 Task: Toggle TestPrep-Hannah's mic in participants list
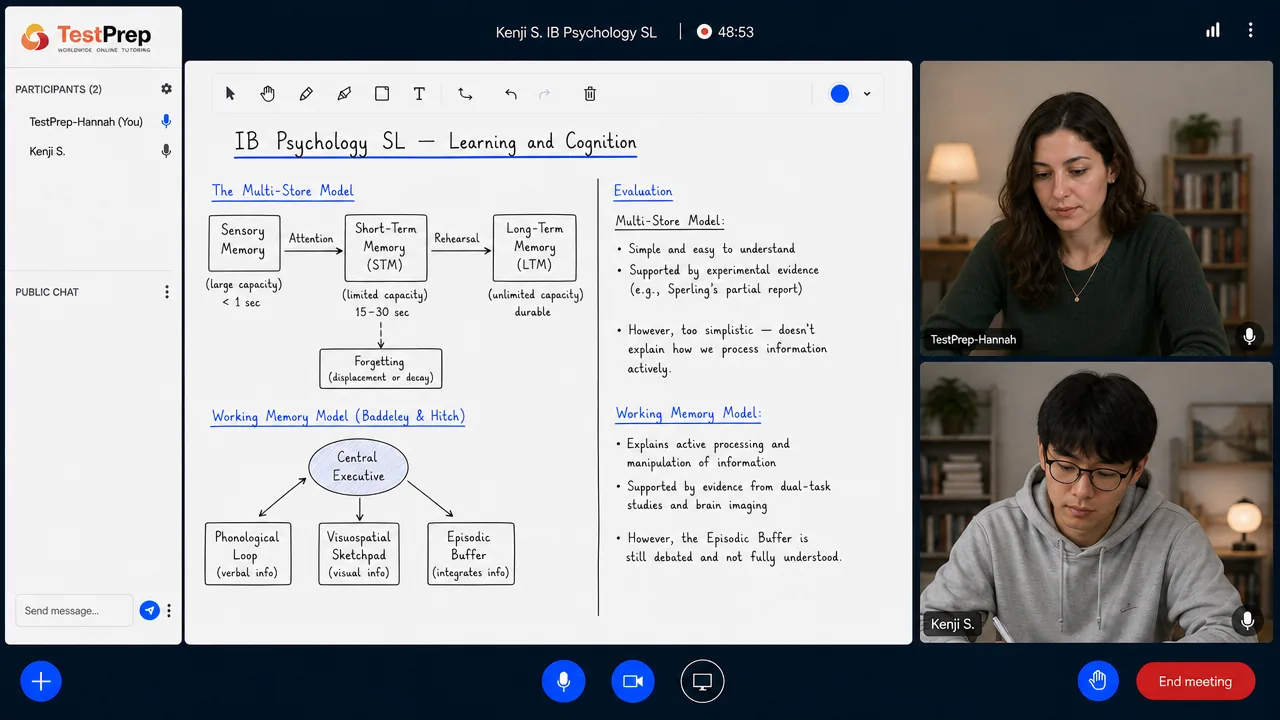click(166, 121)
